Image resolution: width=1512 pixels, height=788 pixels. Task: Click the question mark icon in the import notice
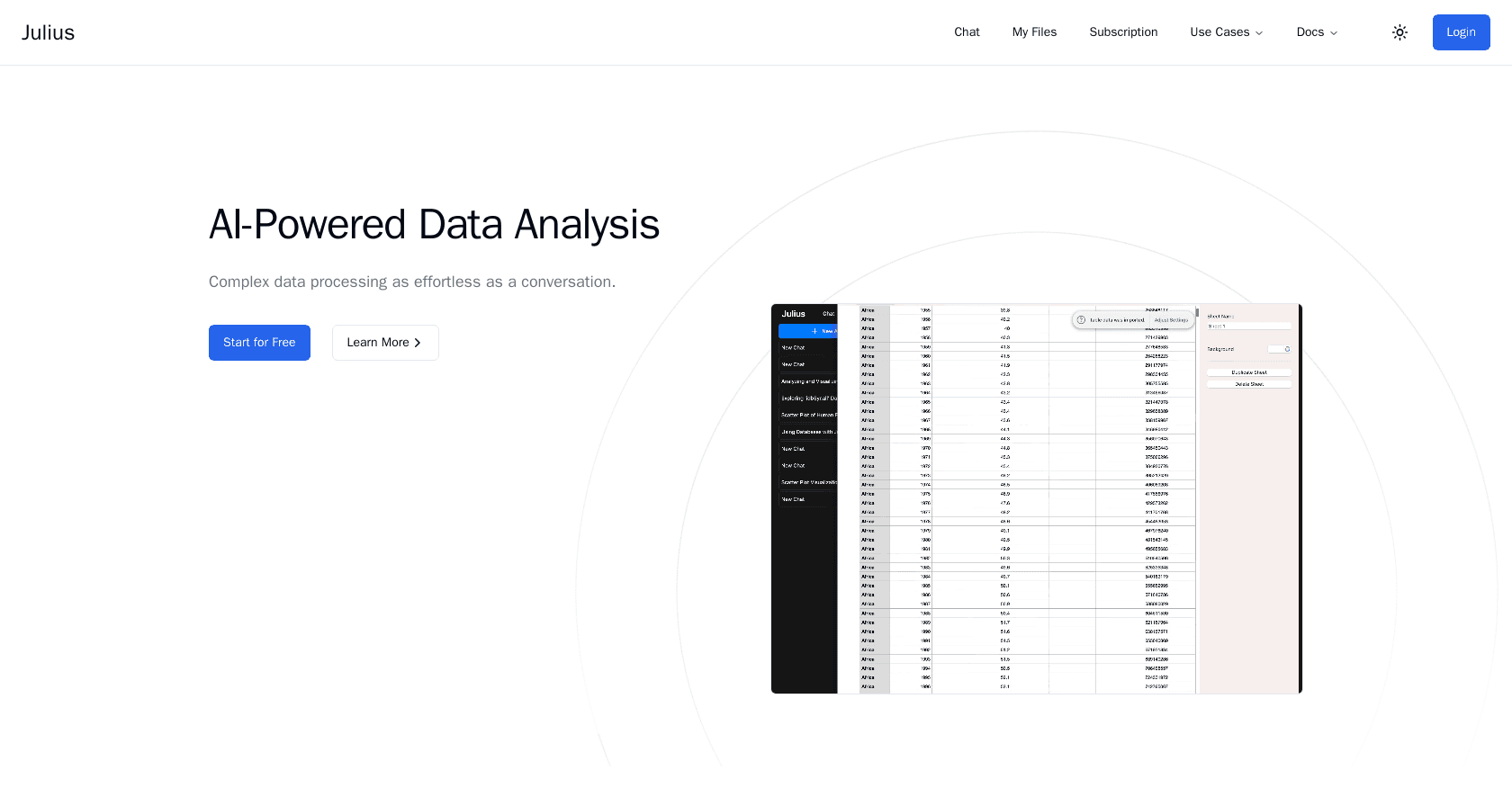pos(1081,319)
